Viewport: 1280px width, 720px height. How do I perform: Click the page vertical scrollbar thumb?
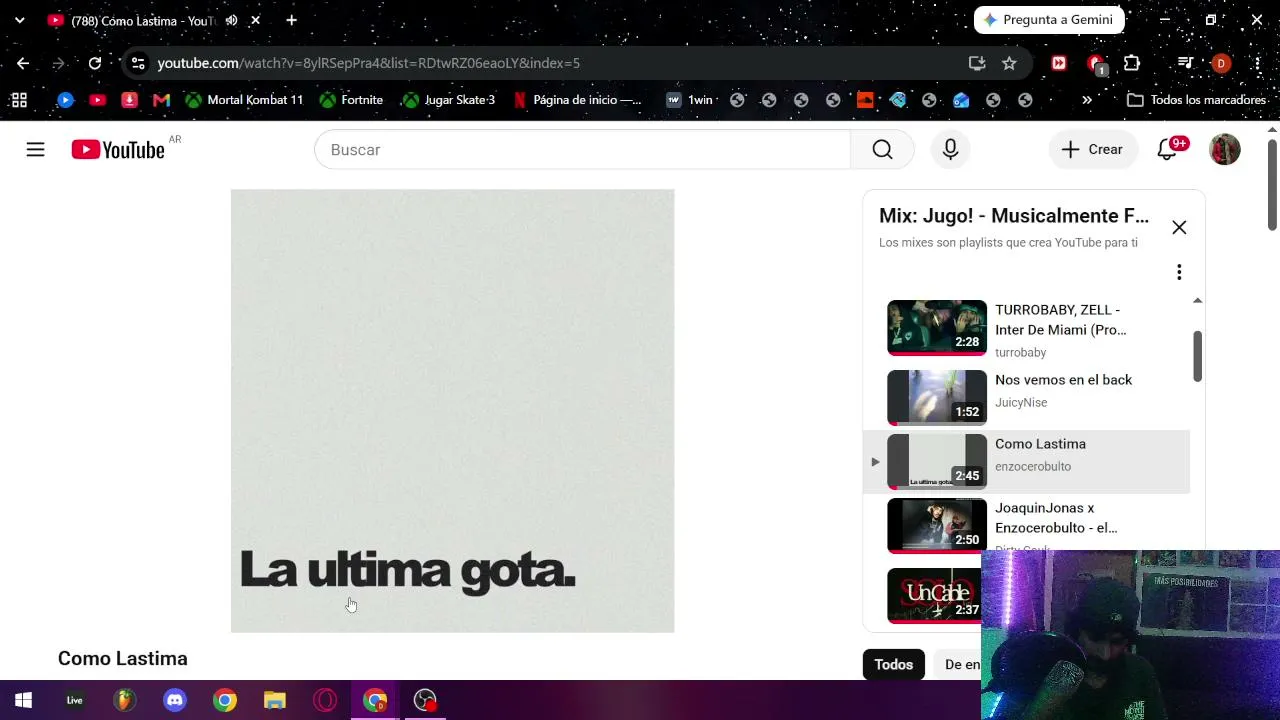1272,185
